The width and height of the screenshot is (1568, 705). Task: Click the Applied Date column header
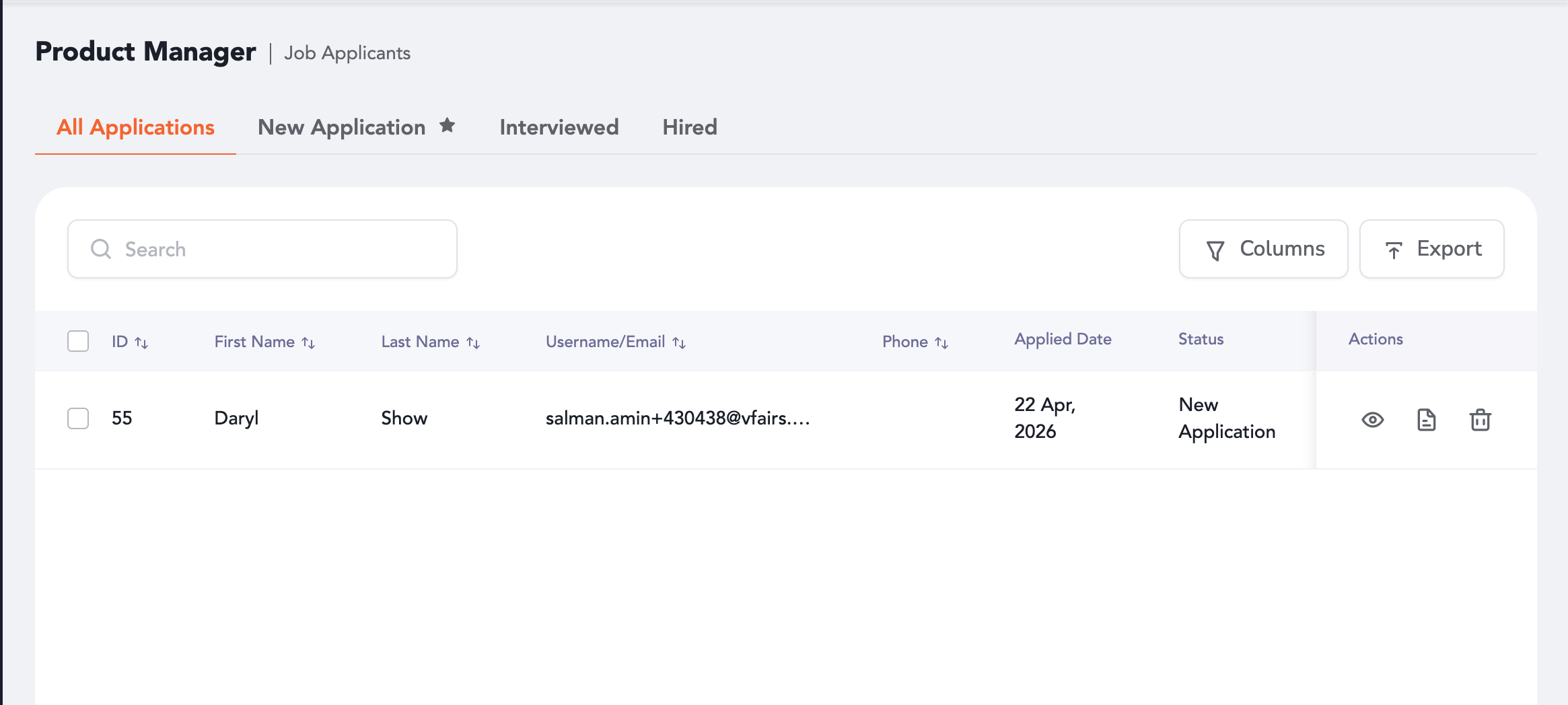[1063, 339]
